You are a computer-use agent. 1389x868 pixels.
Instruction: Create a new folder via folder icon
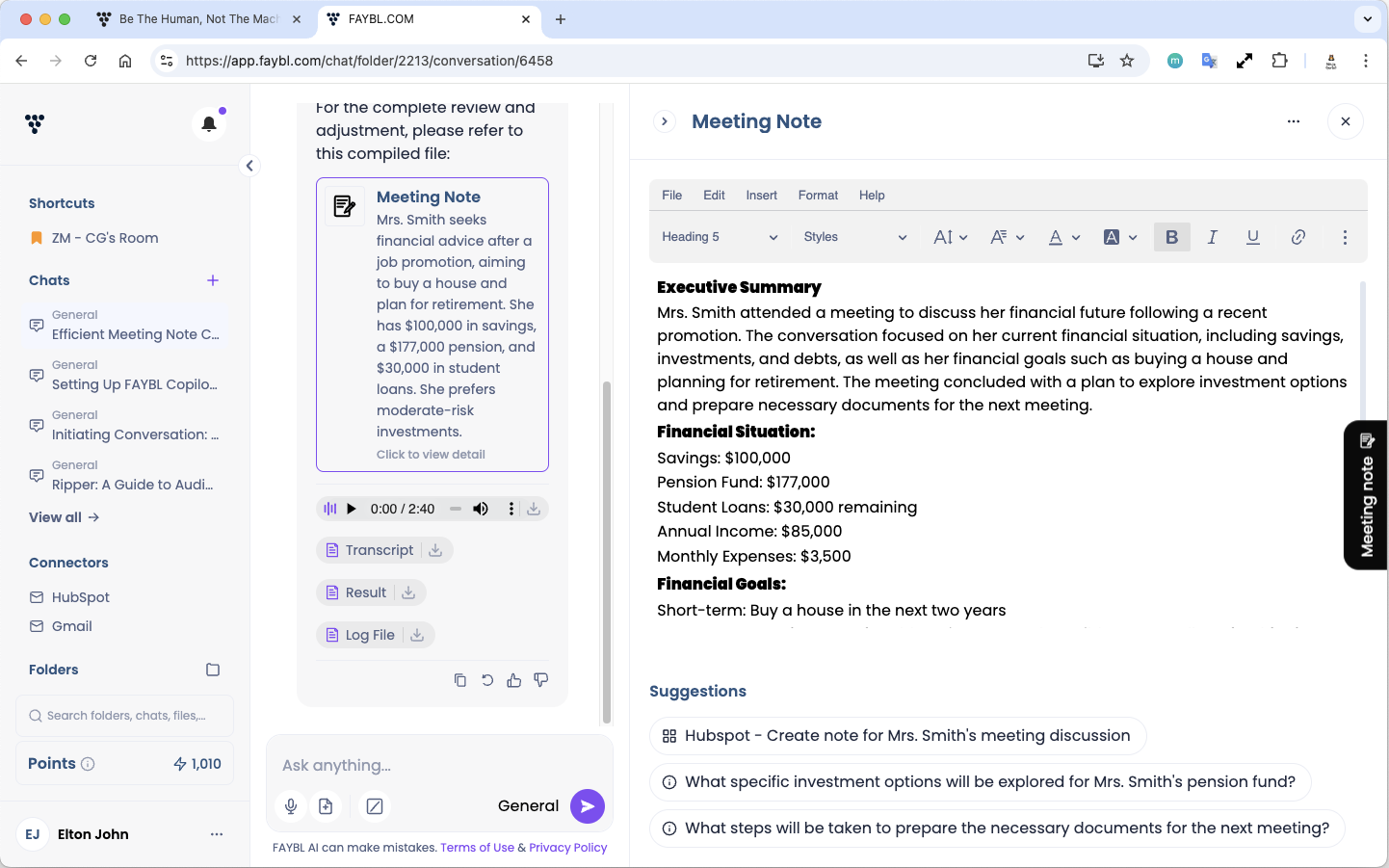click(213, 670)
